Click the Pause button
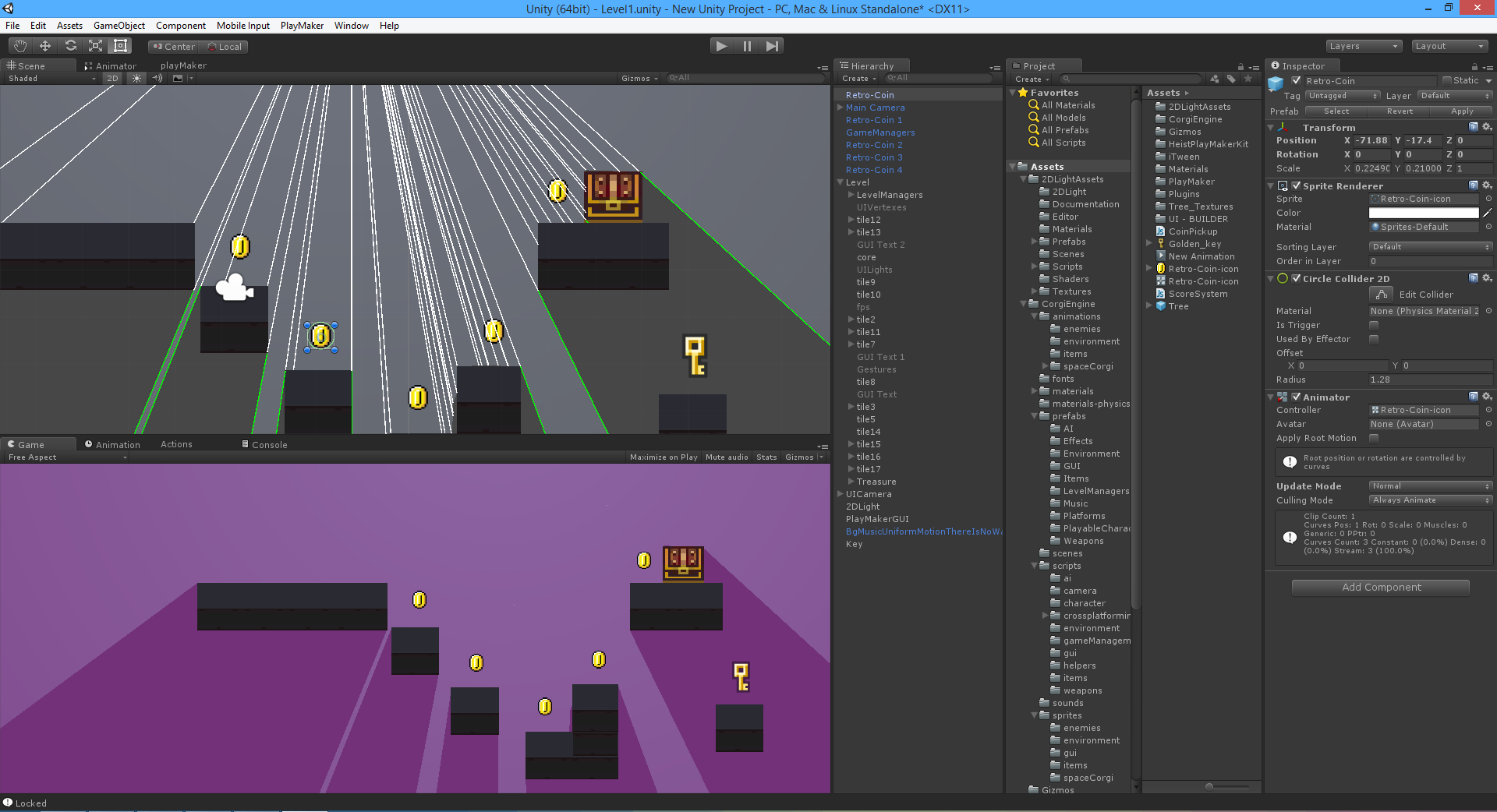 pyautogui.click(x=747, y=46)
